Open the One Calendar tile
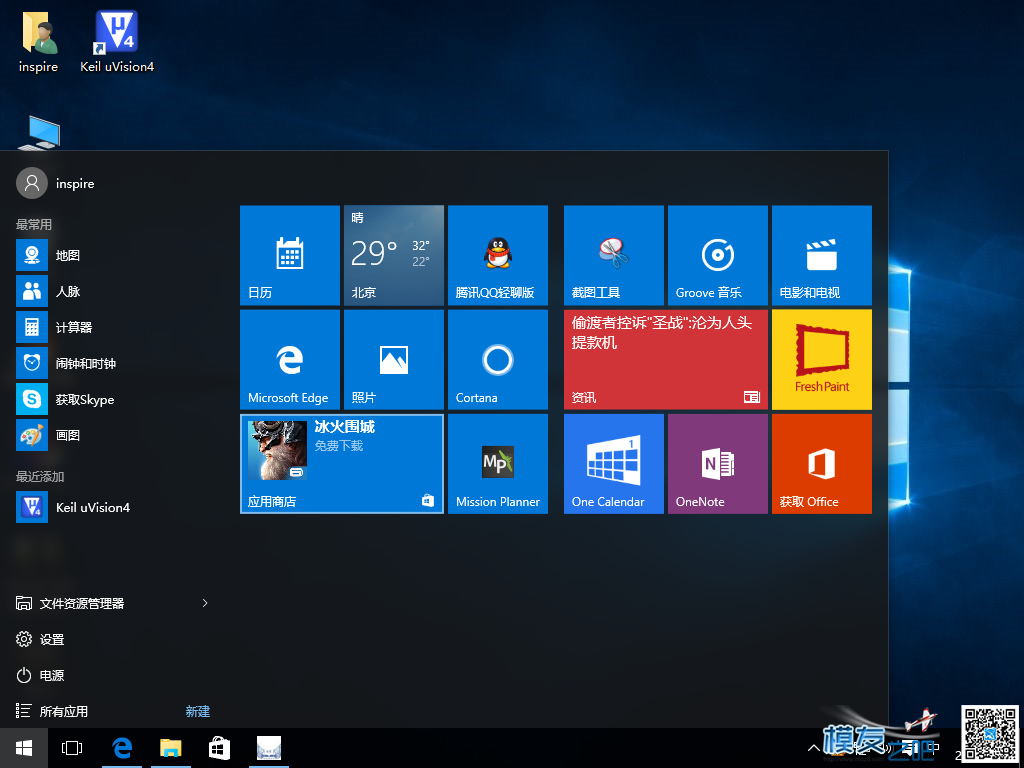1024x768 pixels. [x=614, y=464]
